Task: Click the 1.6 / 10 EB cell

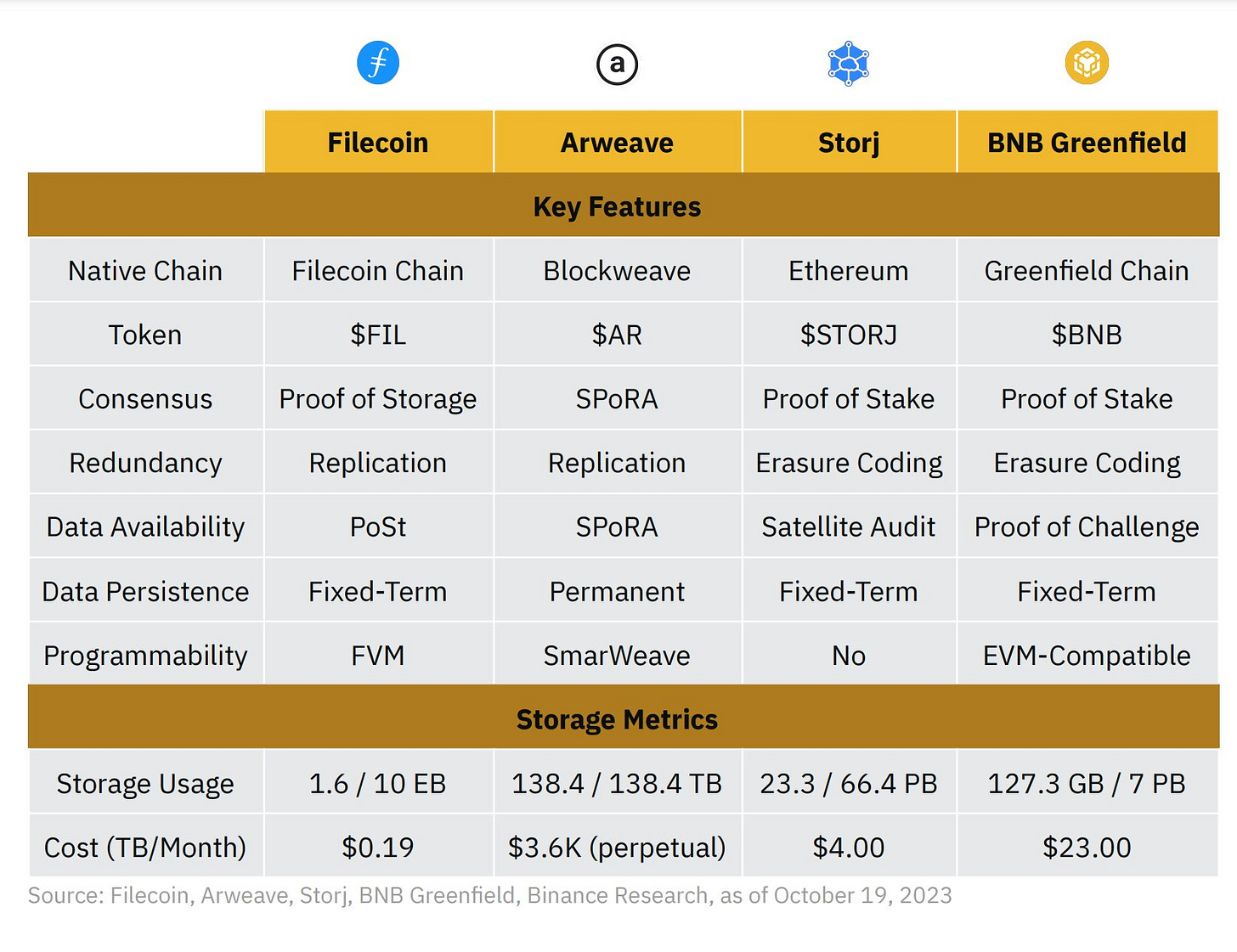Action: click(x=379, y=783)
